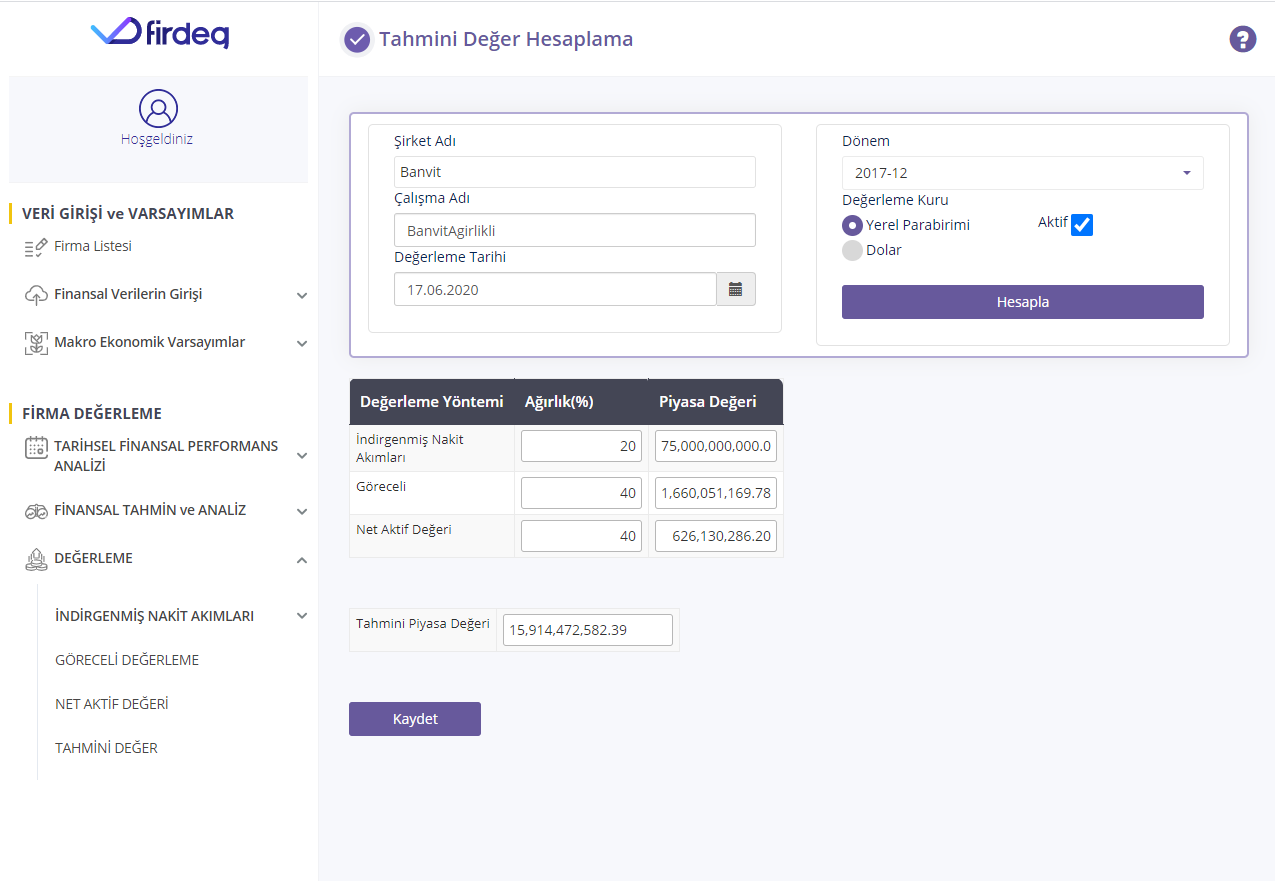
Task: Open the GÖRECELİ DEĞERLEME menu item
Action: coord(127,660)
